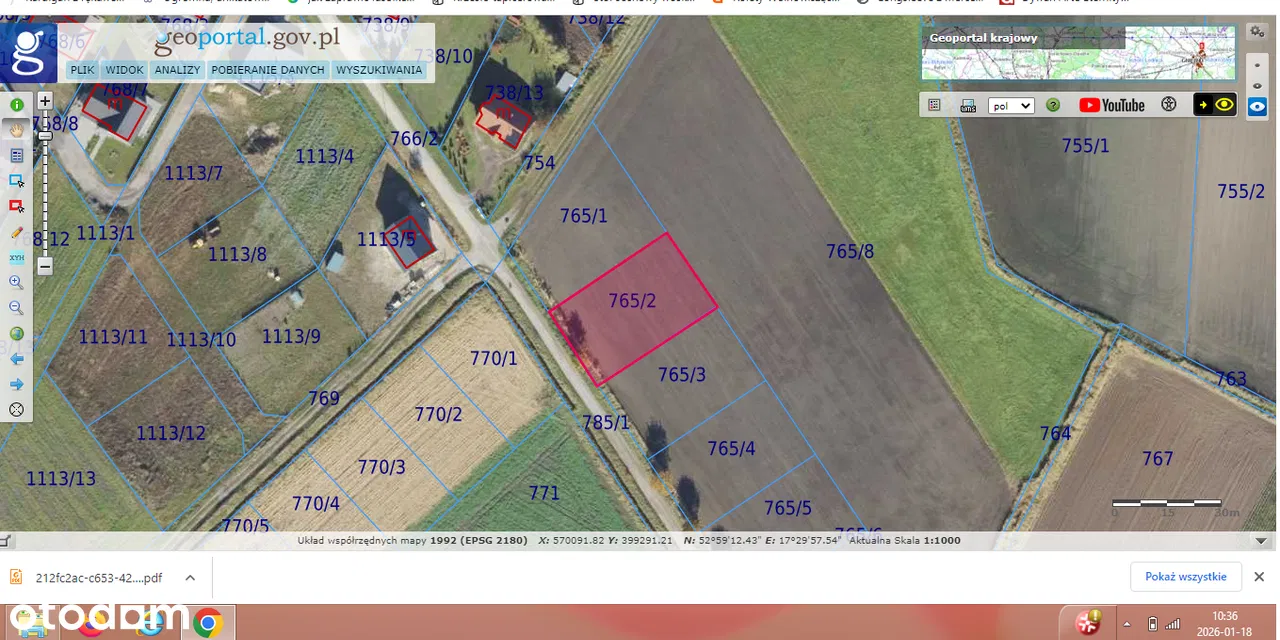Expand options for downloaded PDF file
Image resolution: width=1280 pixels, height=640 pixels.
190,577
